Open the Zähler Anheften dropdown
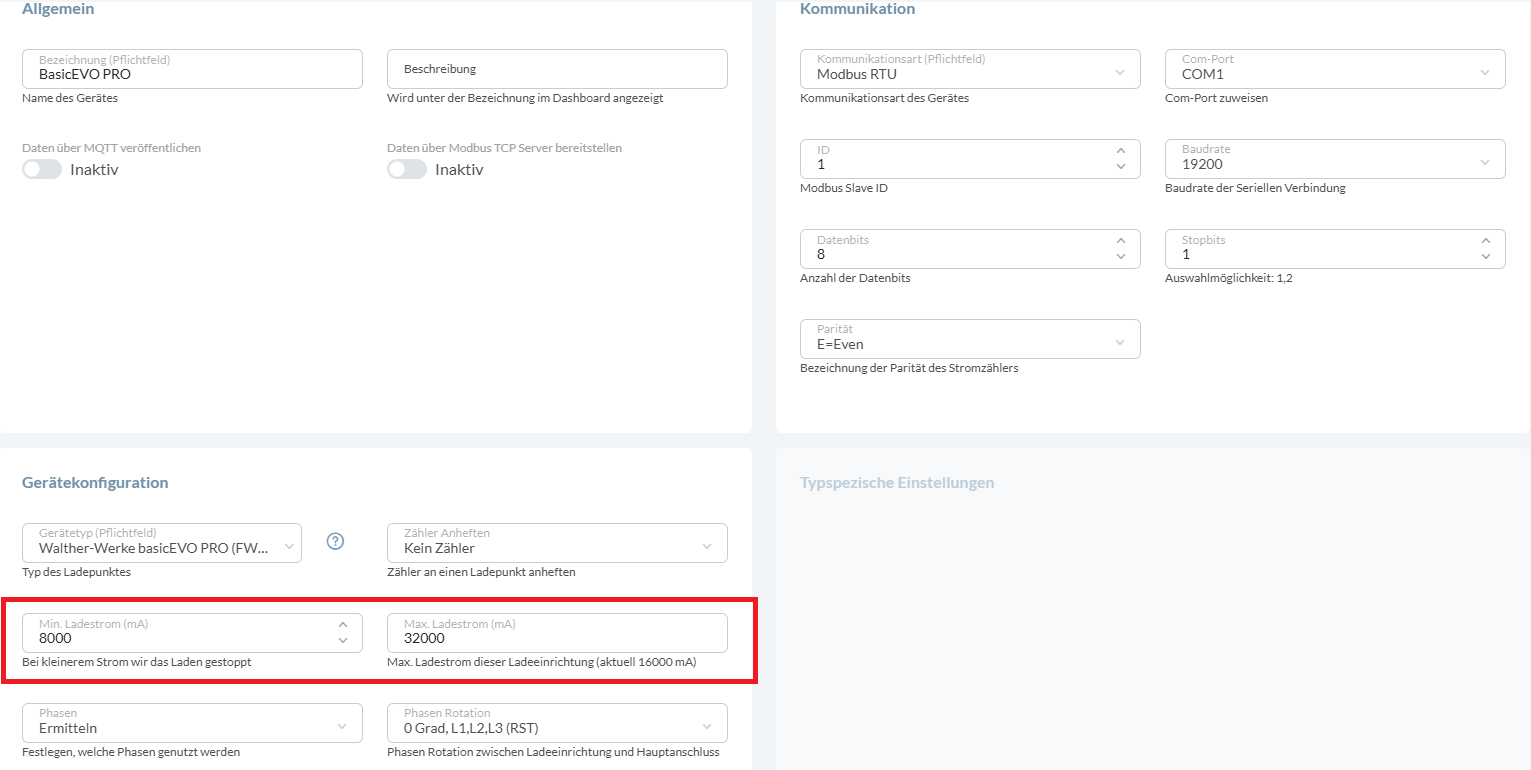Image resolution: width=1531 pixels, height=770 pixels. tap(557, 543)
